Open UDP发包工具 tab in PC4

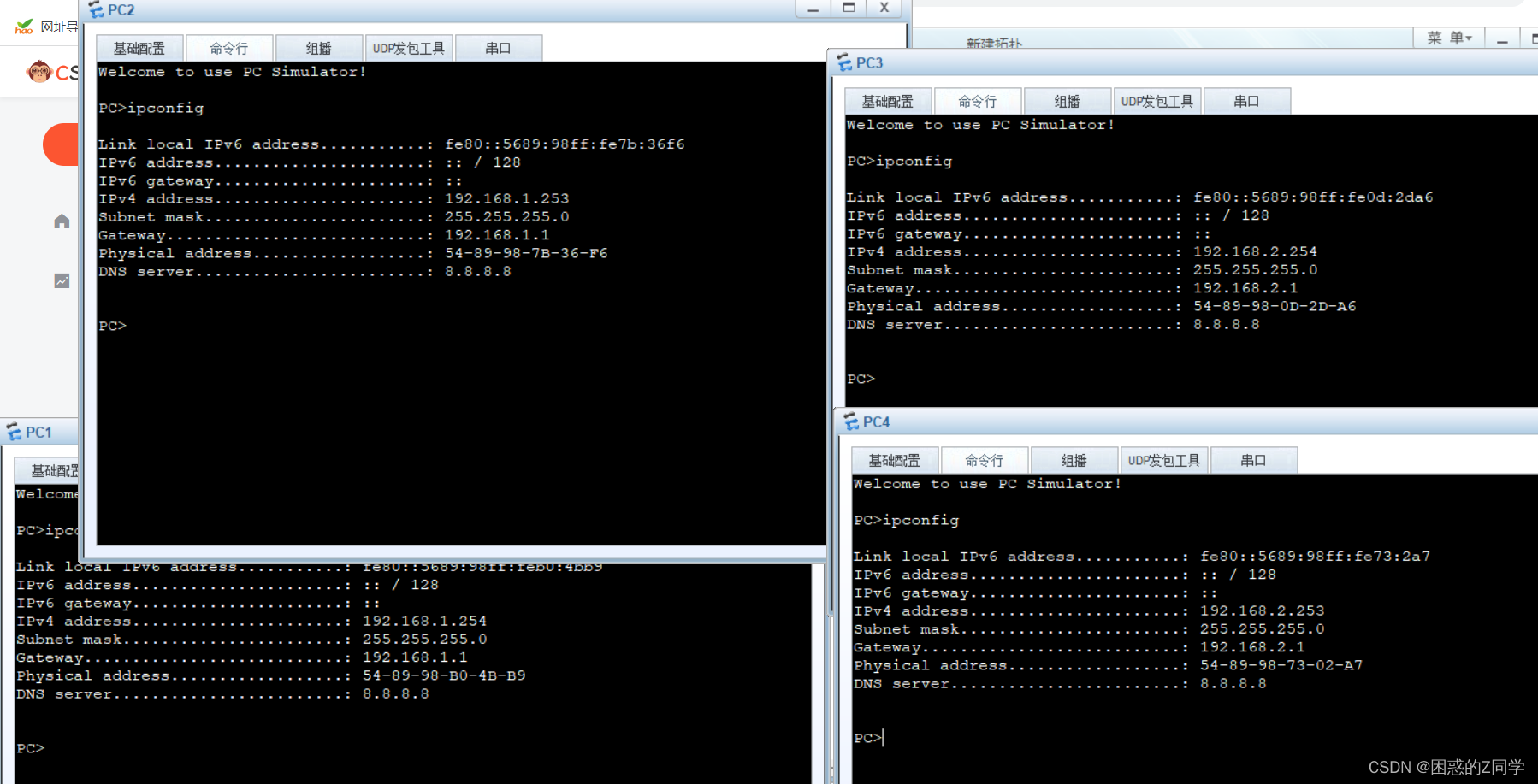point(1164,461)
